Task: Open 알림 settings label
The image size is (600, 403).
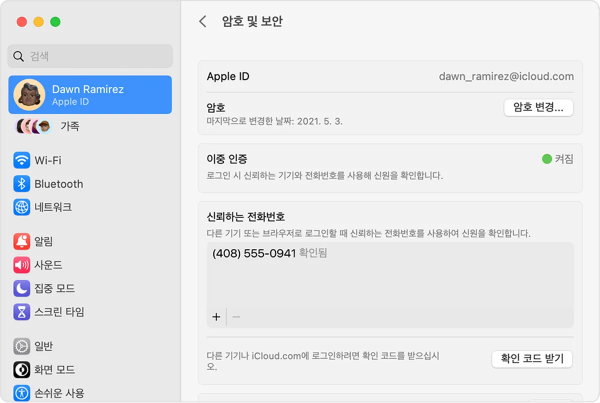Action: click(x=44, y=241)
